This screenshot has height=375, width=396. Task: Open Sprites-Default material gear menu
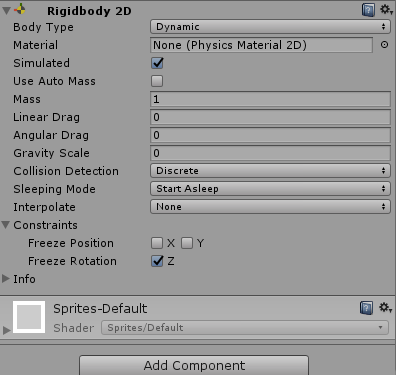(x=385, y=307)
